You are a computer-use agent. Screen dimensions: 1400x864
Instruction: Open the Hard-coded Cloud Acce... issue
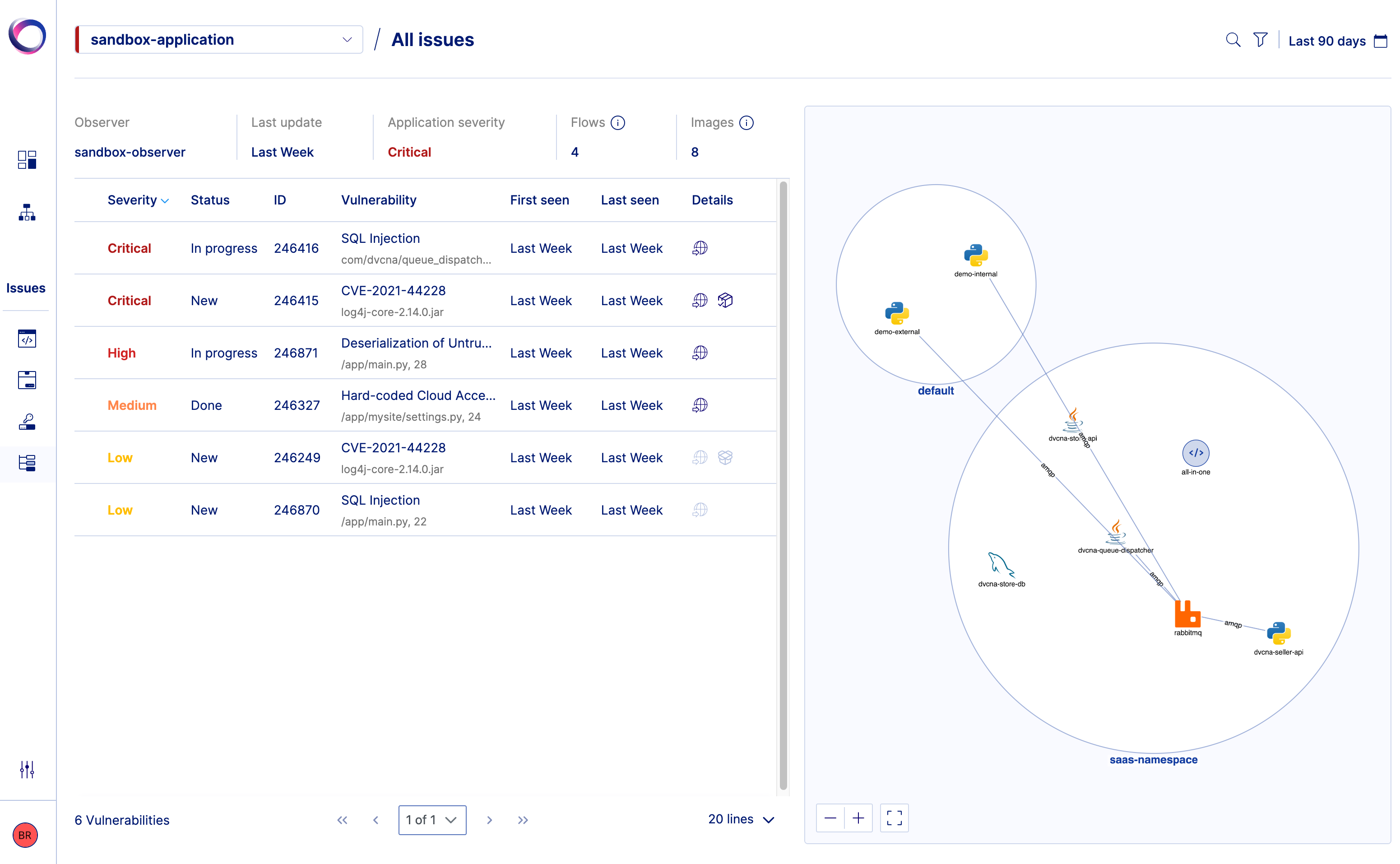(x=418, y=395)
